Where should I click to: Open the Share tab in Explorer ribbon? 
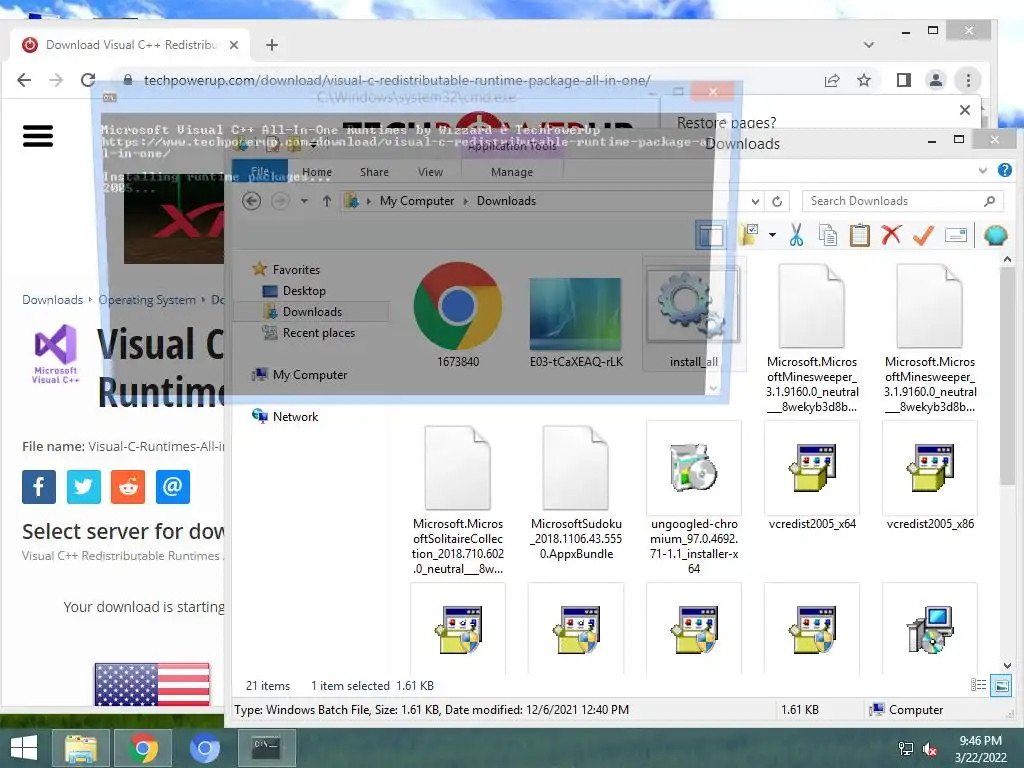[374, 172]
